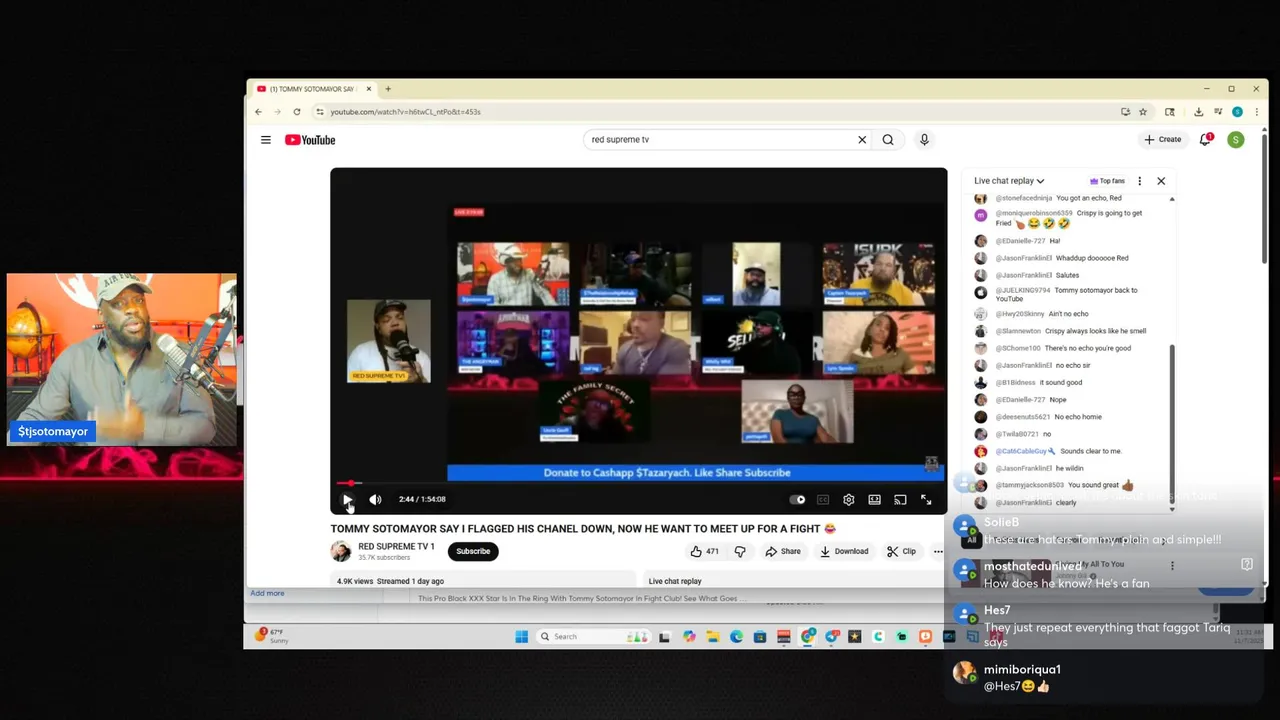Viewport: 1280px width, 720px height.
Task: Open live chat more options menu
Action: (x=1139, y=181)
